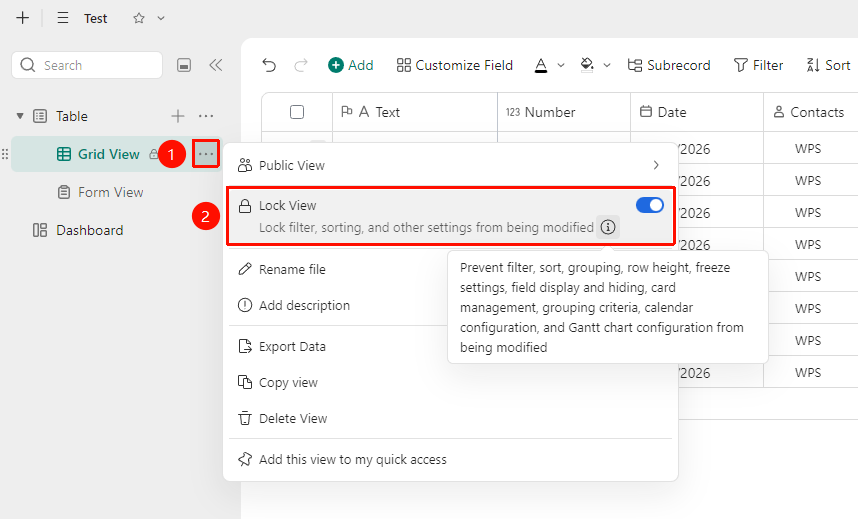Image resolution: width=858 pixels, height=519 pixels.
Task: Click the Undo arrow
Action: (269, 65)
